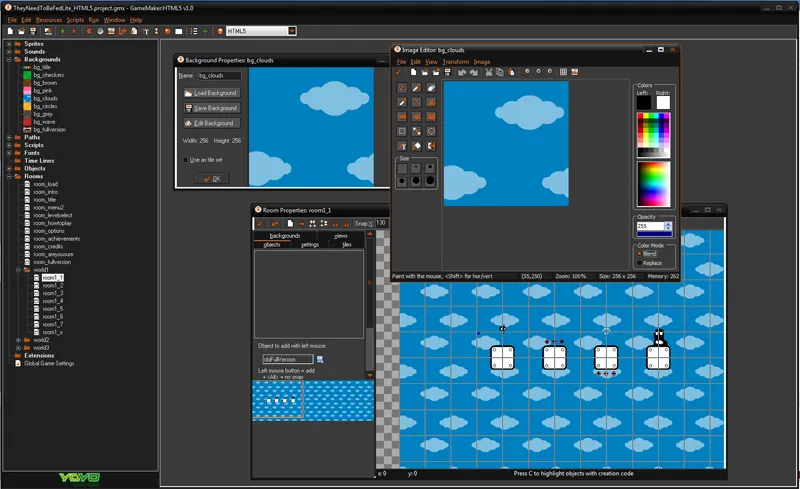Screen dimensions: 800x489
Task: Click Undo arrow in Room Properties toolbar
Action: pyautogui.click(x=275, y=224)
